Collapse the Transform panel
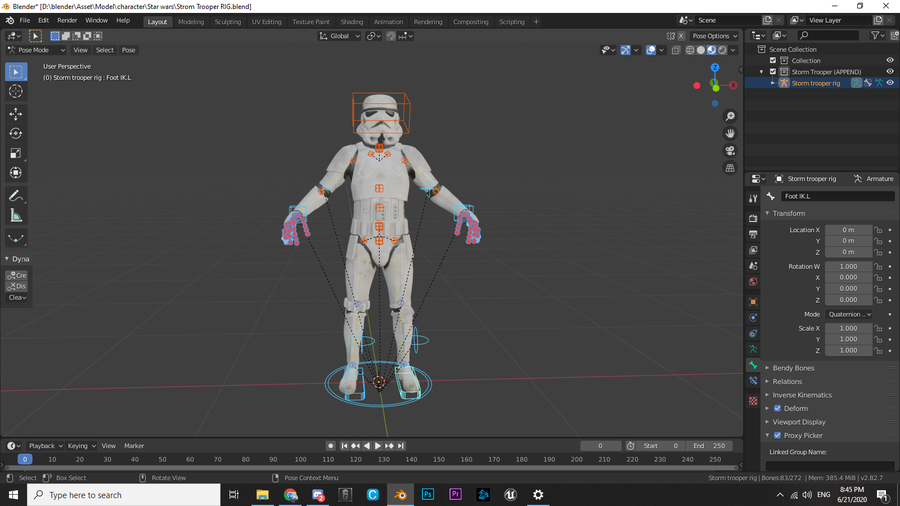This screenshot has width=900, height=506. [x=789, y=213]
